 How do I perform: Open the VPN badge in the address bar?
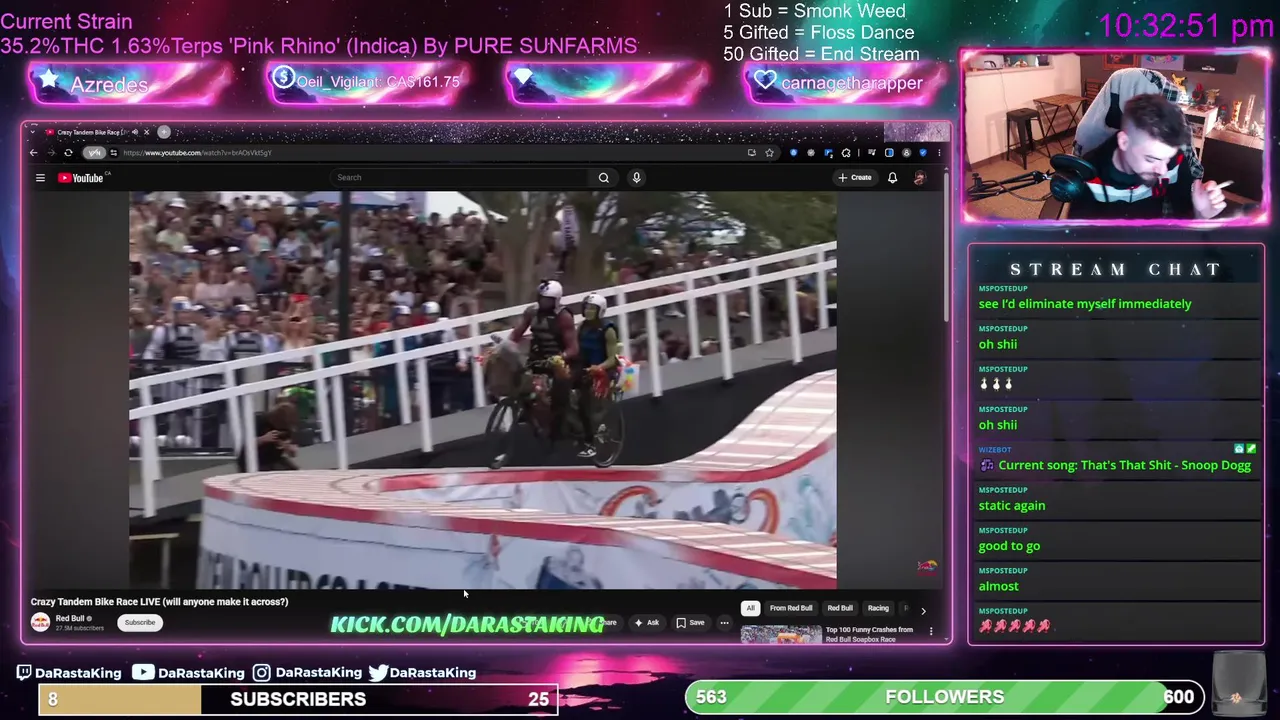(94, 152)
